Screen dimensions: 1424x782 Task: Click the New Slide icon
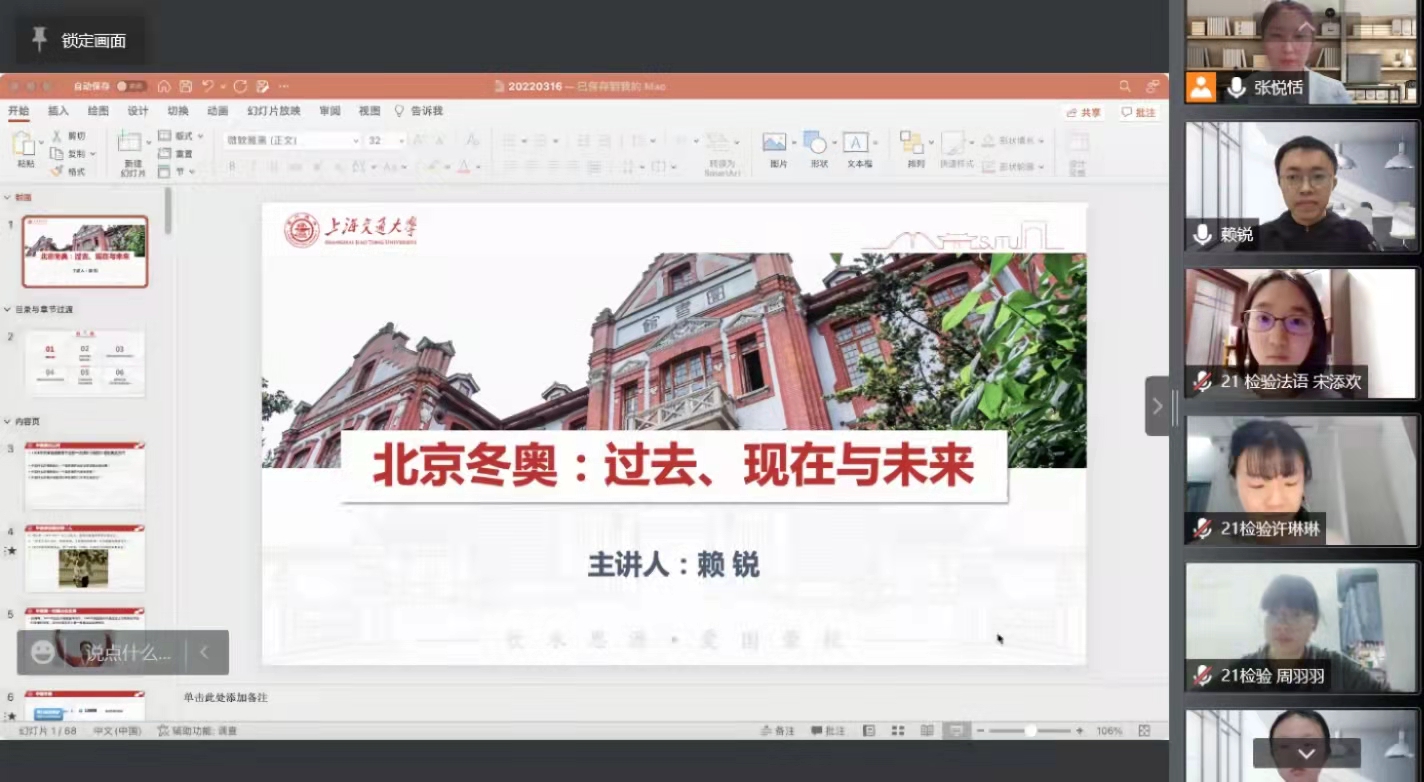[130, 142]
